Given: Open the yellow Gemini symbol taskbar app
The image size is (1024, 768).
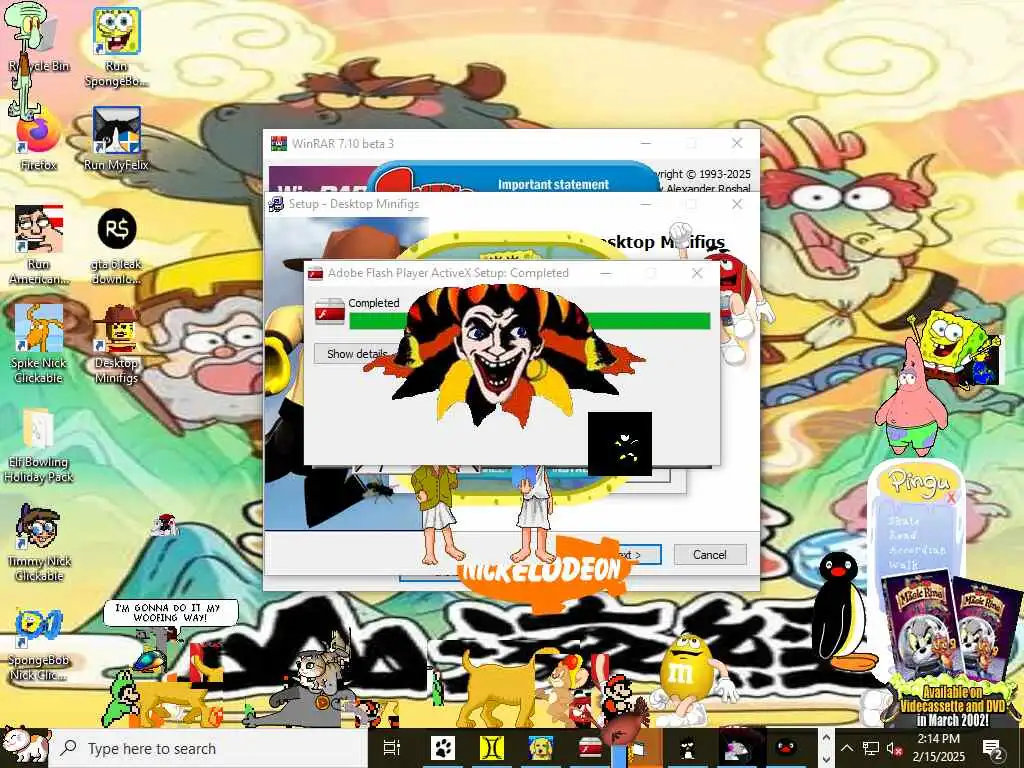Looking at the screenshot, I should [491, 748].
